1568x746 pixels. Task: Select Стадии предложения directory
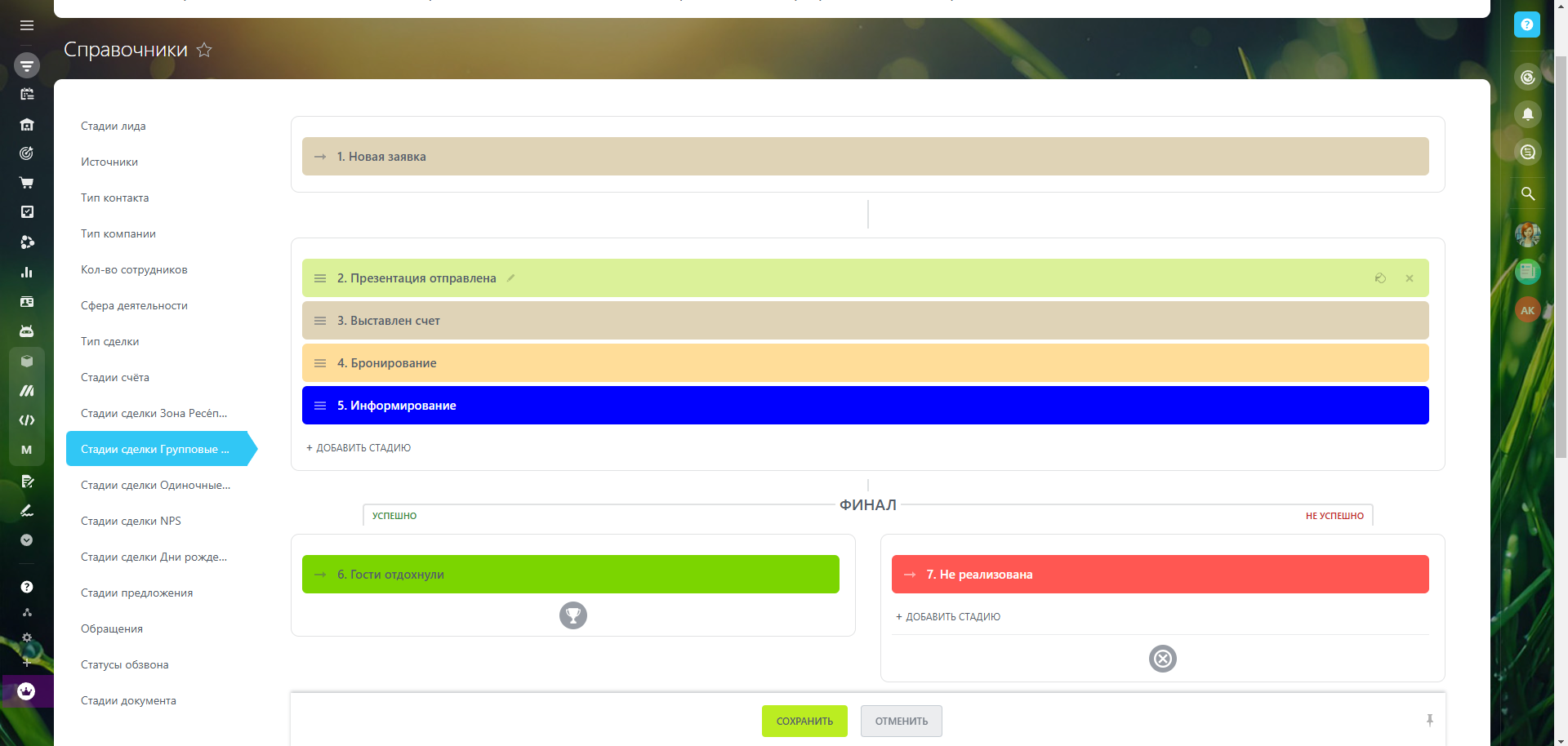(x=137, y=593)
